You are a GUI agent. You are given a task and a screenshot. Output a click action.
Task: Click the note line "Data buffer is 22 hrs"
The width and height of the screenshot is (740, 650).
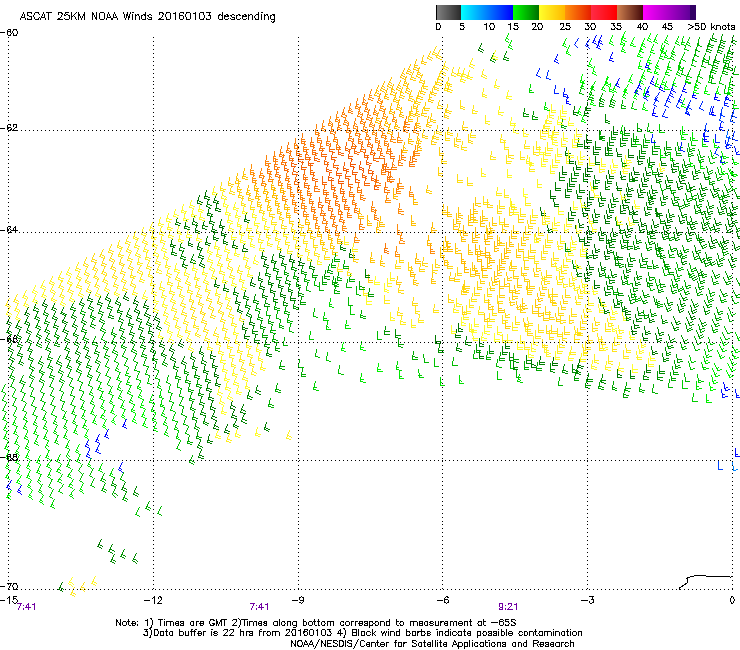(x=362, y=633)
